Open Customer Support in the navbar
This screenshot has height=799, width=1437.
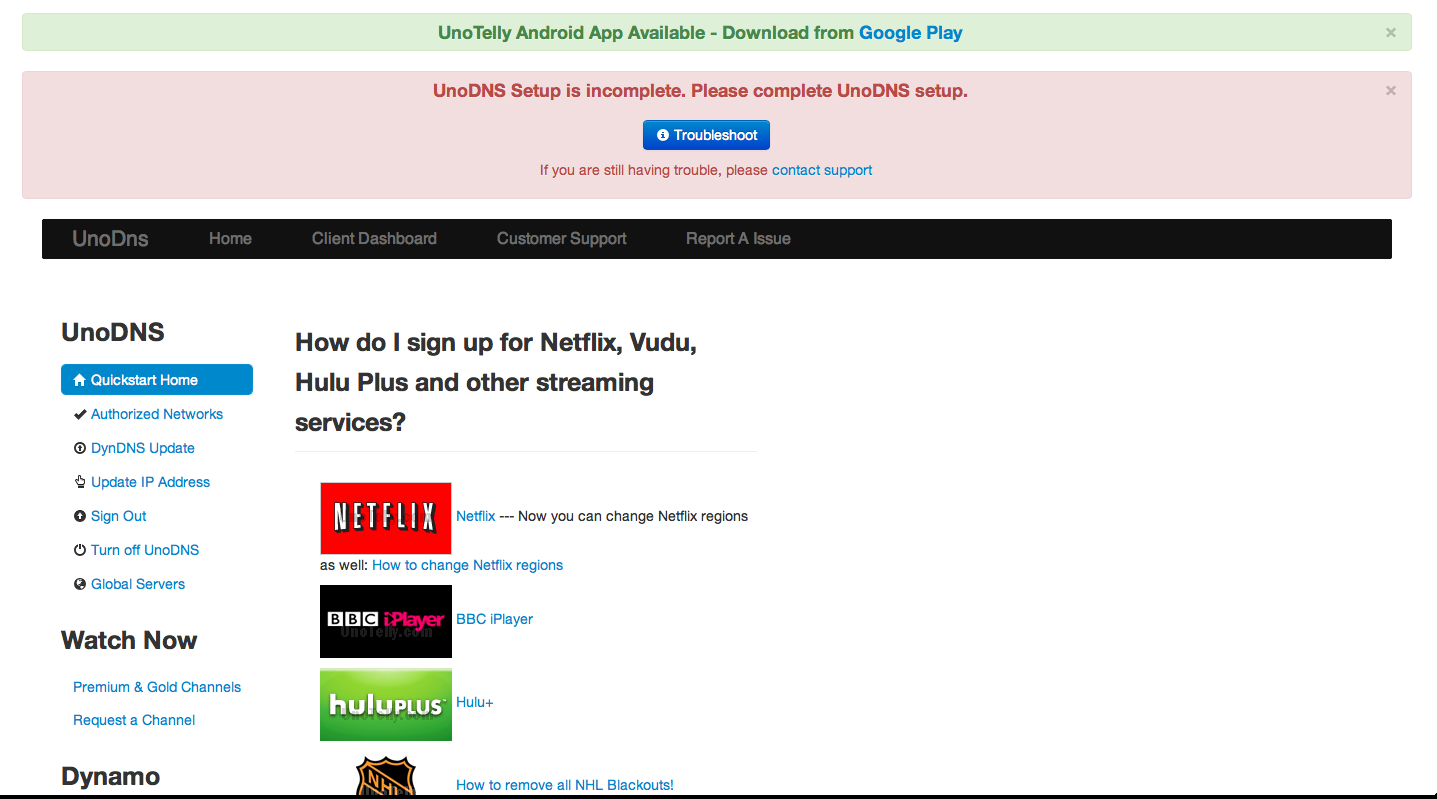pyautogui.click(x=562, y=239)
